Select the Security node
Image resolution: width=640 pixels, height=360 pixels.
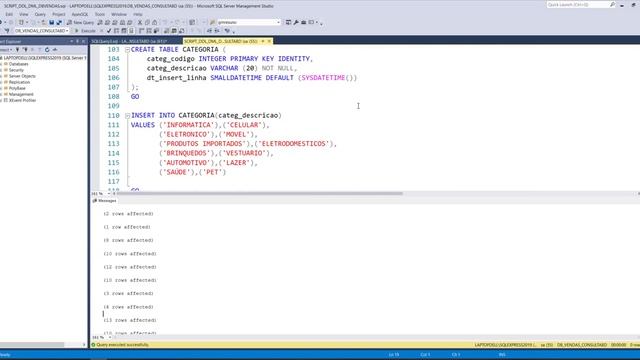tap(16, 70)
